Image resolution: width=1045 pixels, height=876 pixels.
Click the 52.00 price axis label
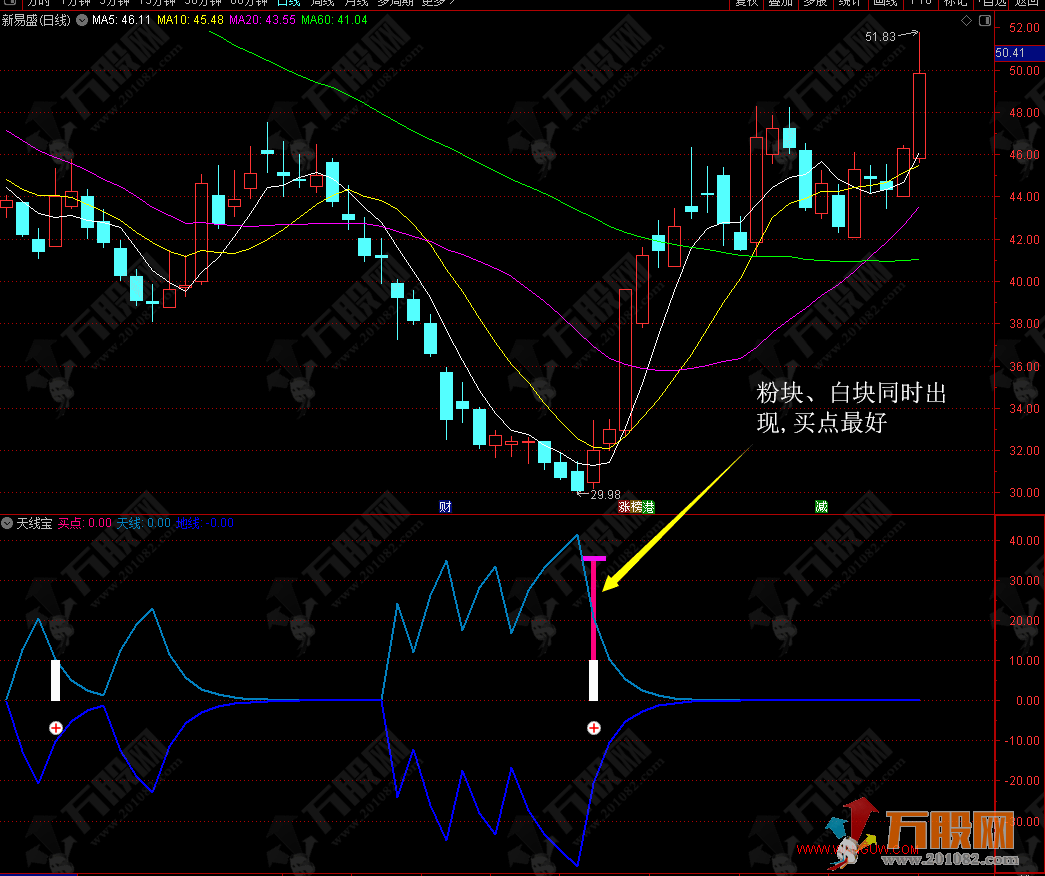tap(1024, 27)
